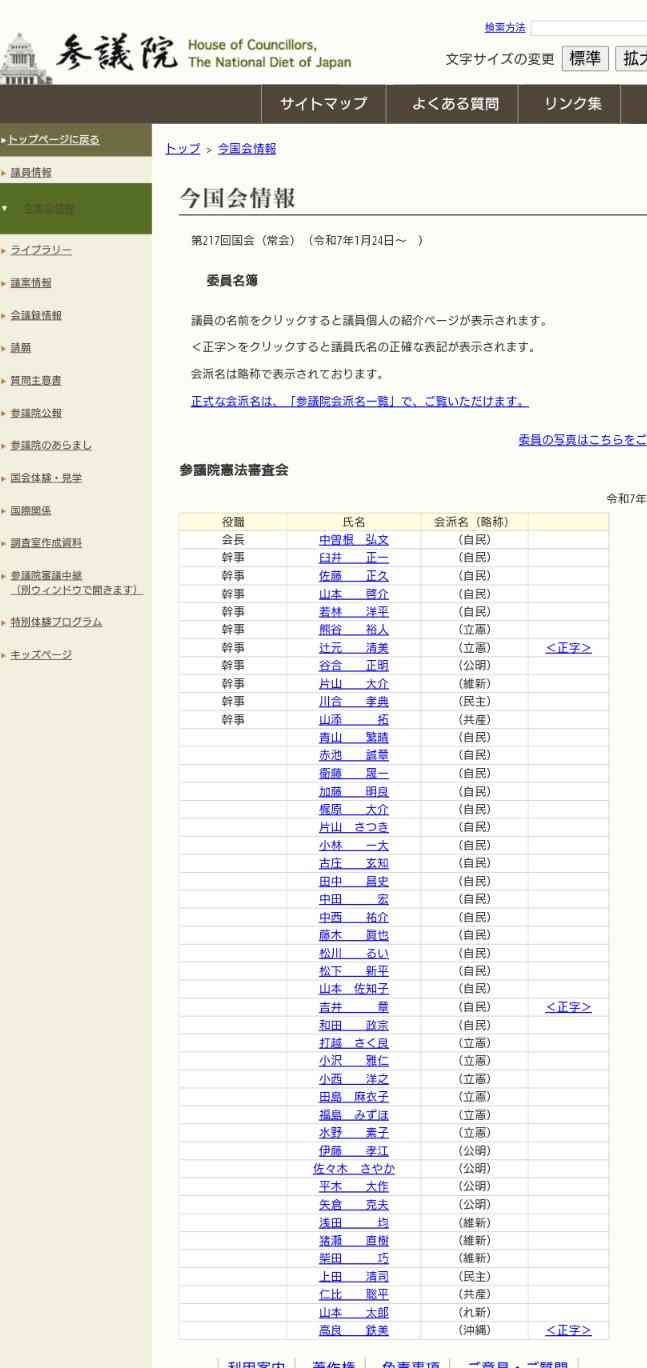Screen dimensions: 647x1368
Task: Open 請願 in the sidebar
Action: [x=20, y=348]
